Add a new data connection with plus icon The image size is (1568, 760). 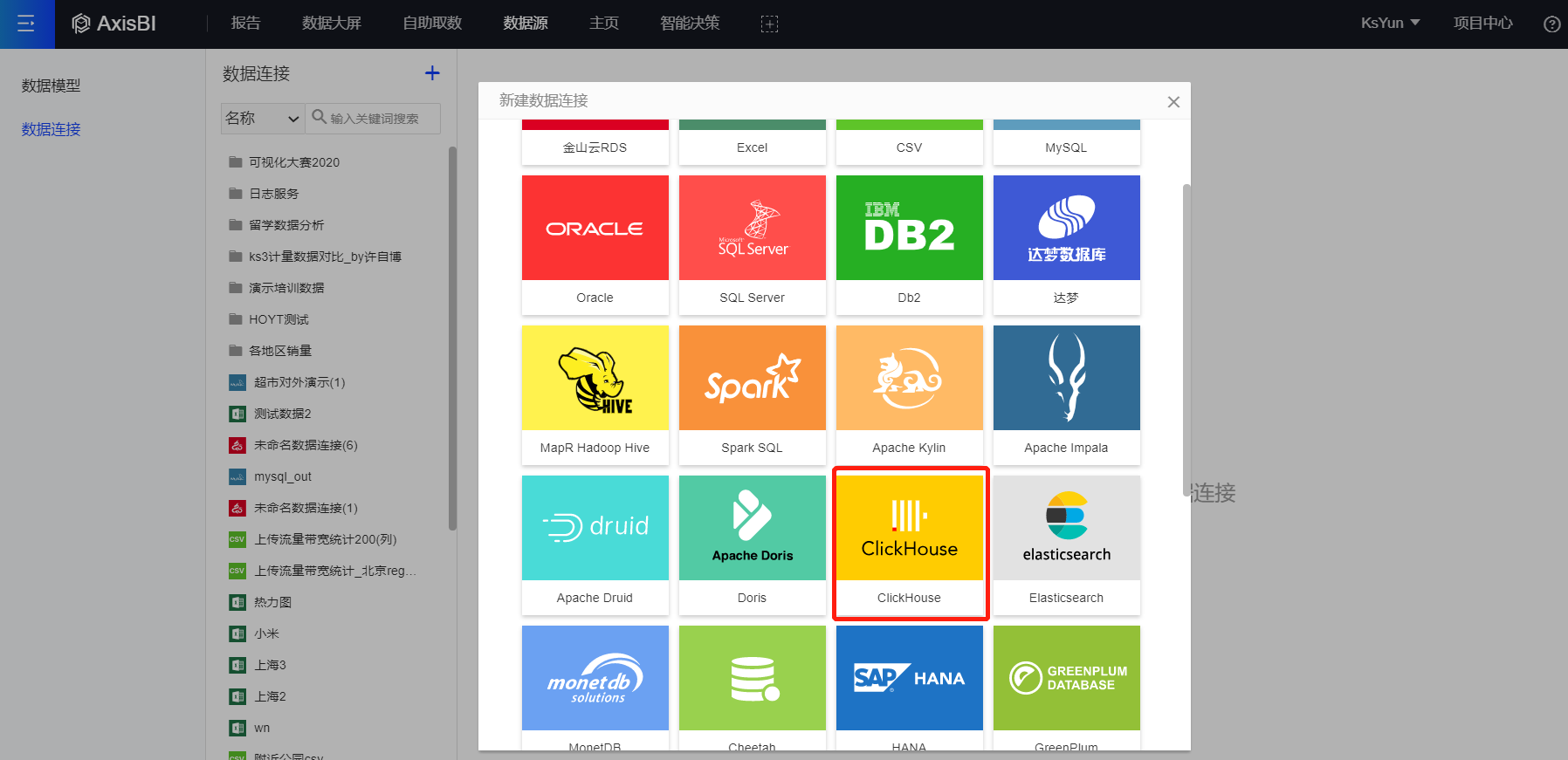point(432,73)
